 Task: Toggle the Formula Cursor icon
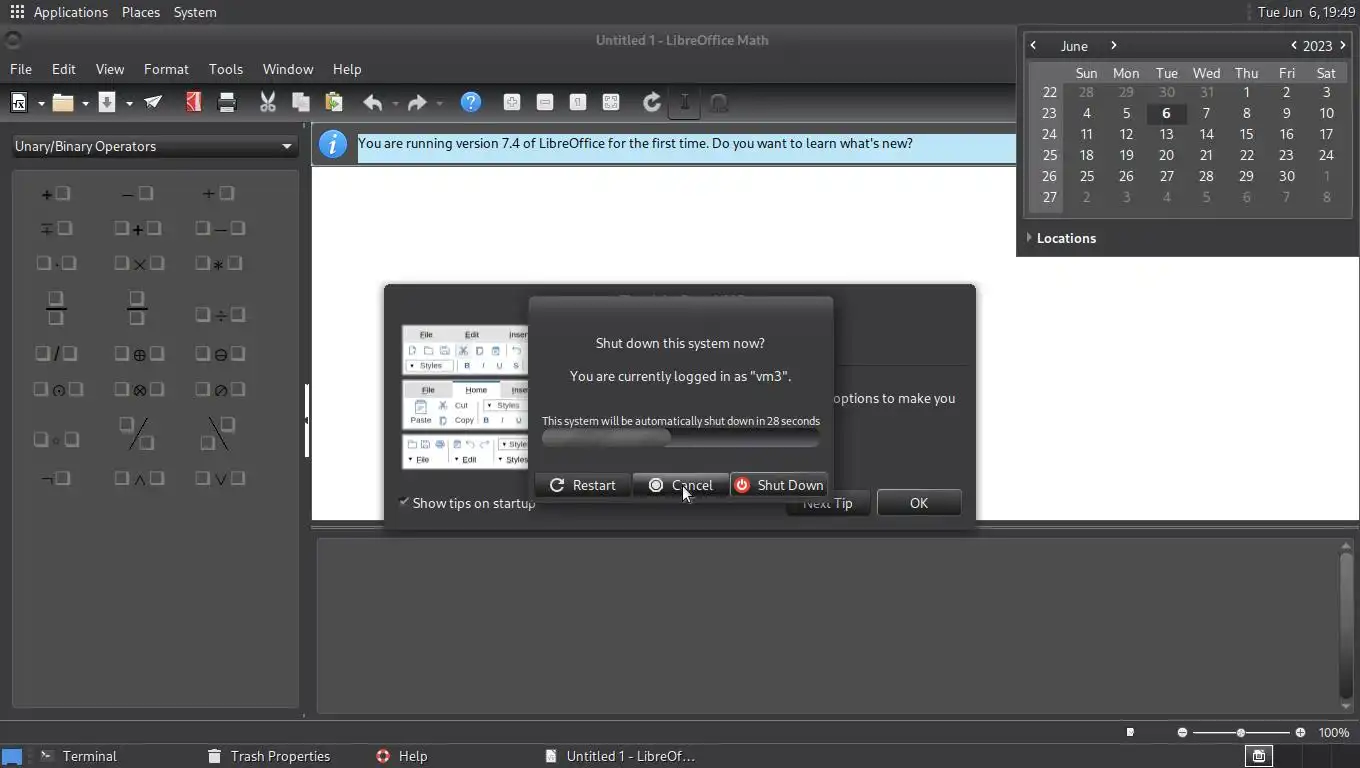click(x=684, y=102)
